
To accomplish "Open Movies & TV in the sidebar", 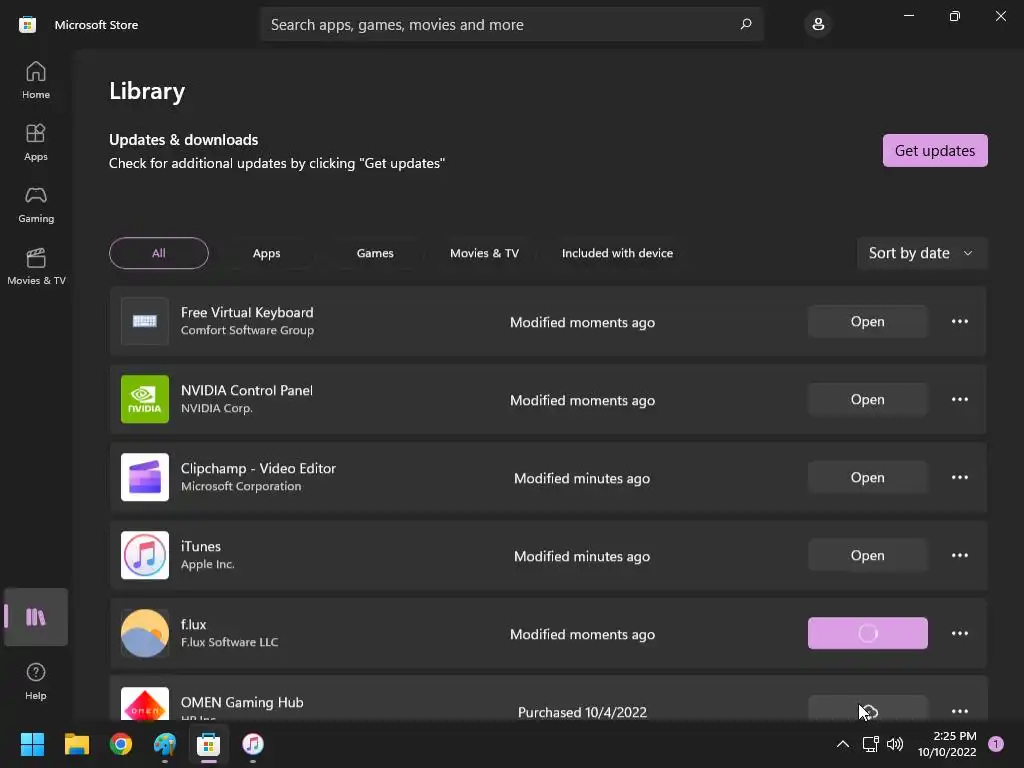I will 36,266.
